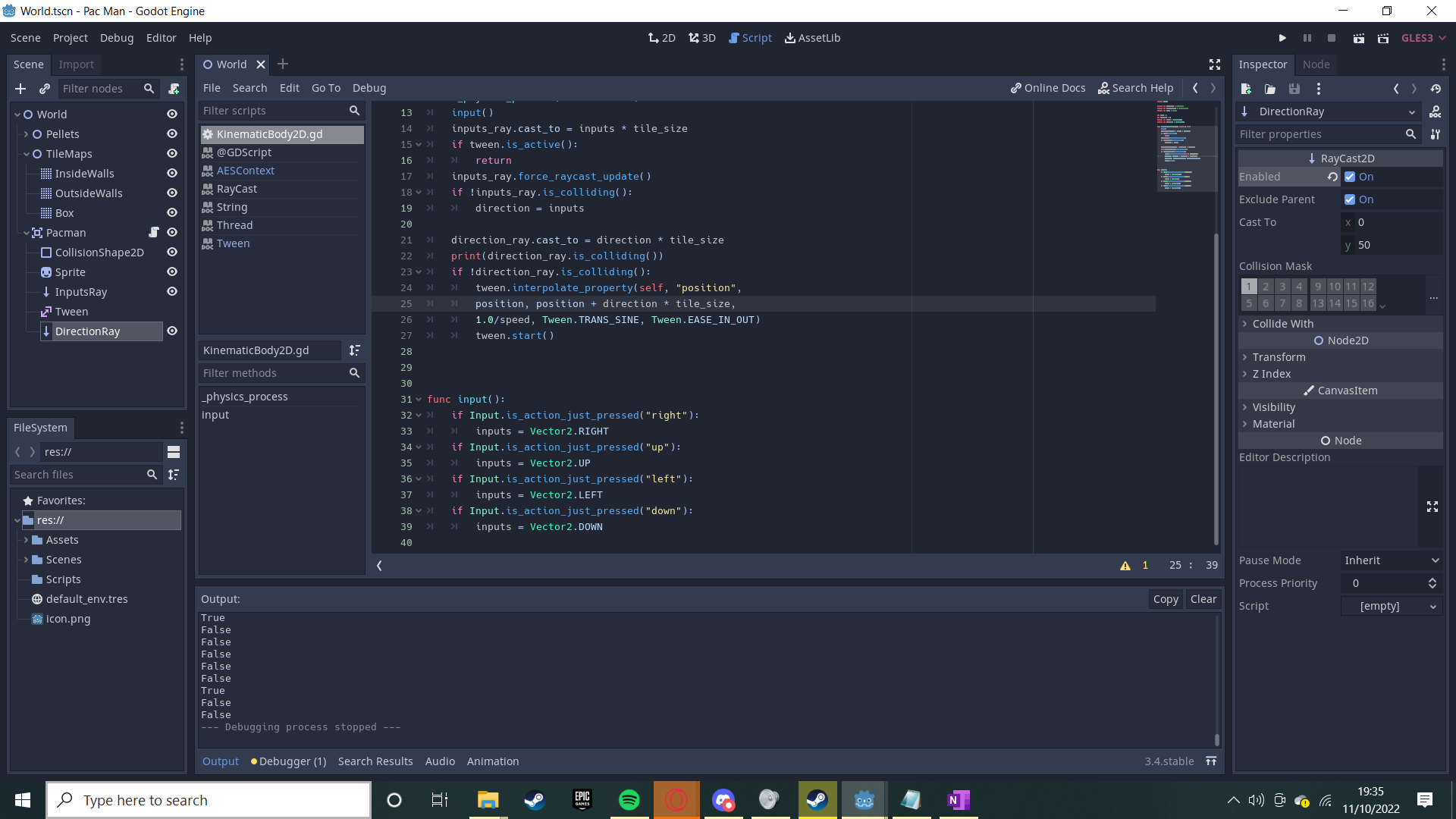The width and height of the screenshot is (1456, 819).
Task: Toggle alphabetical sorting of methods list
Action: tap(354, 350)
